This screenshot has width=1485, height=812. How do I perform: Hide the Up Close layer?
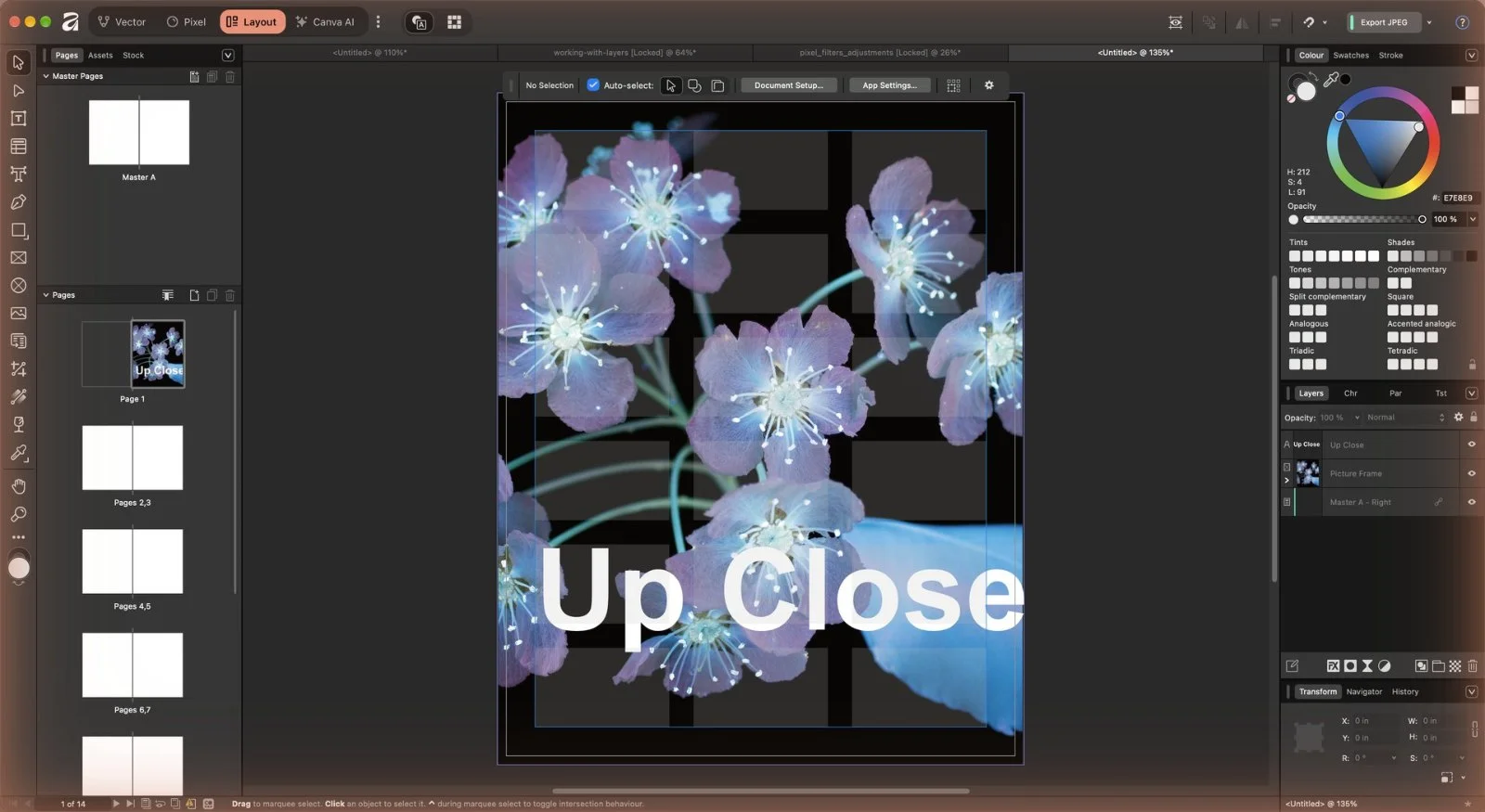1471,445
